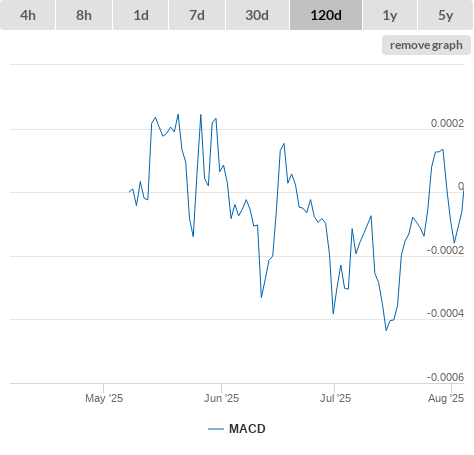Switch to the 5y time range
Viewport: 474px width, 455px height.
445,15
